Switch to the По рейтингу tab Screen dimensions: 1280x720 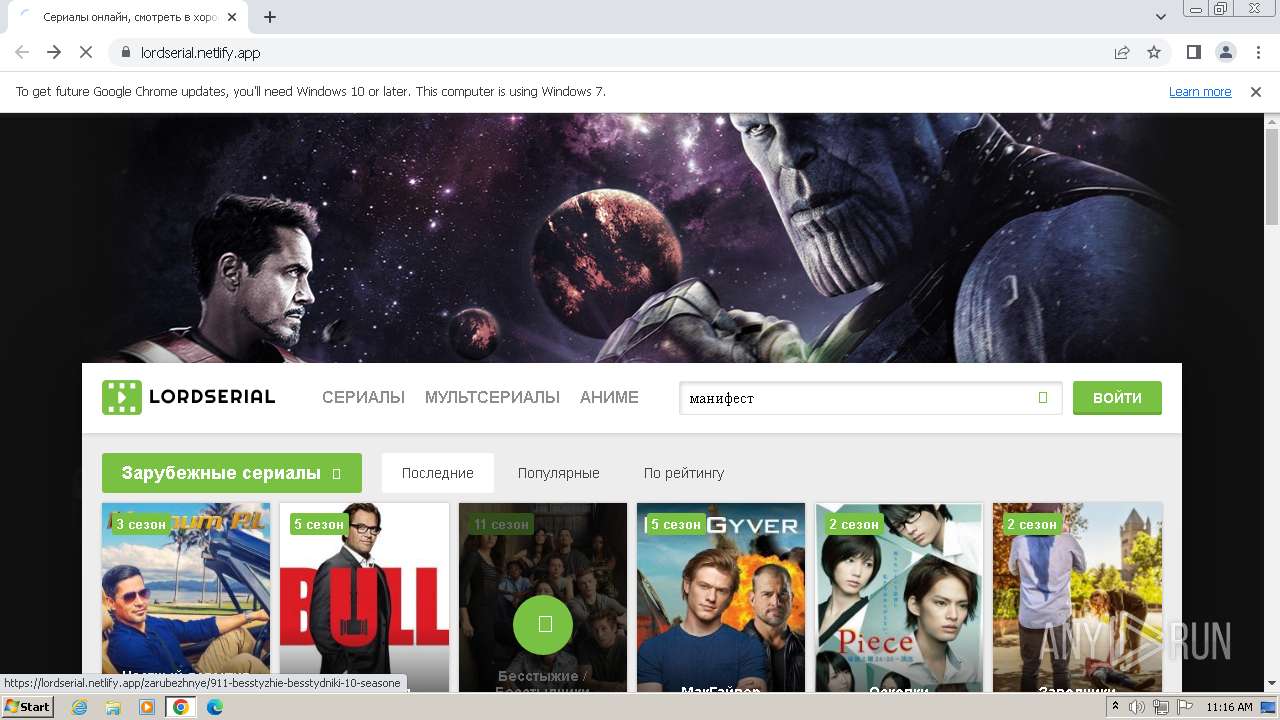tap(684, 473)
